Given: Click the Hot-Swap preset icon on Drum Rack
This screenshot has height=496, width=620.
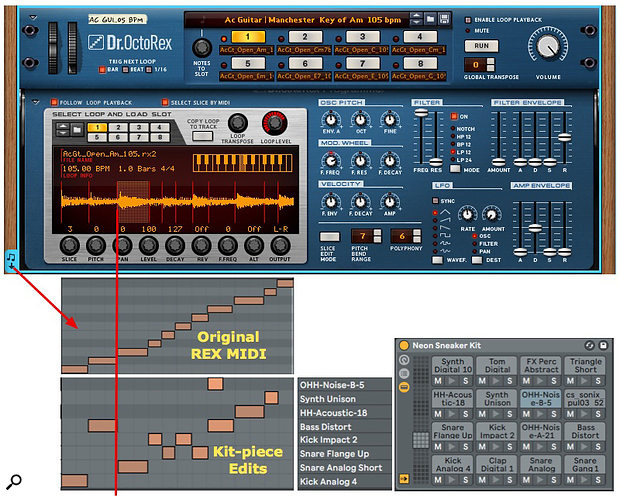Looking at the screenshot, I should point(589,345).
